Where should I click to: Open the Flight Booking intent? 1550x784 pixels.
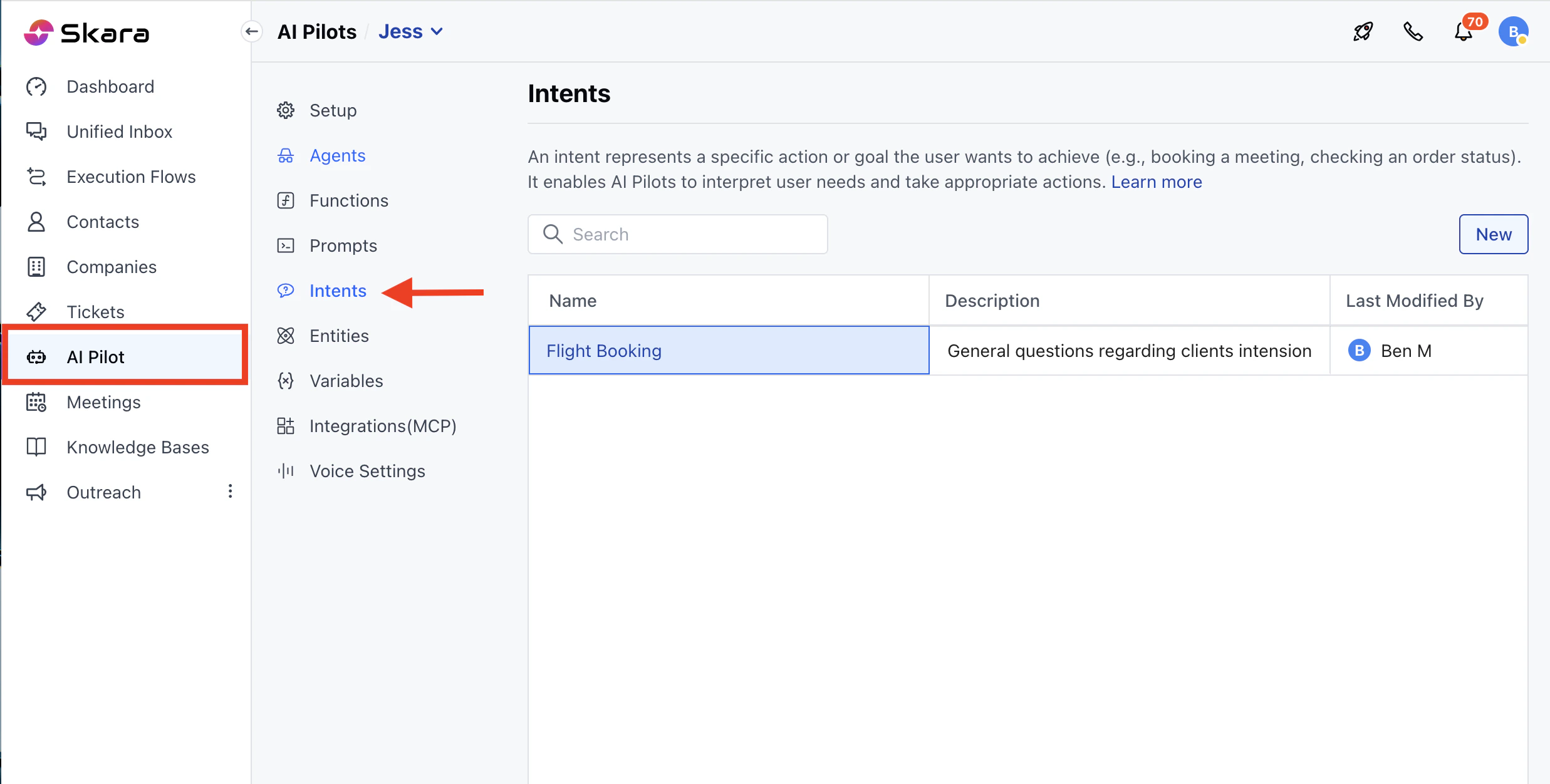pos(603,351)
